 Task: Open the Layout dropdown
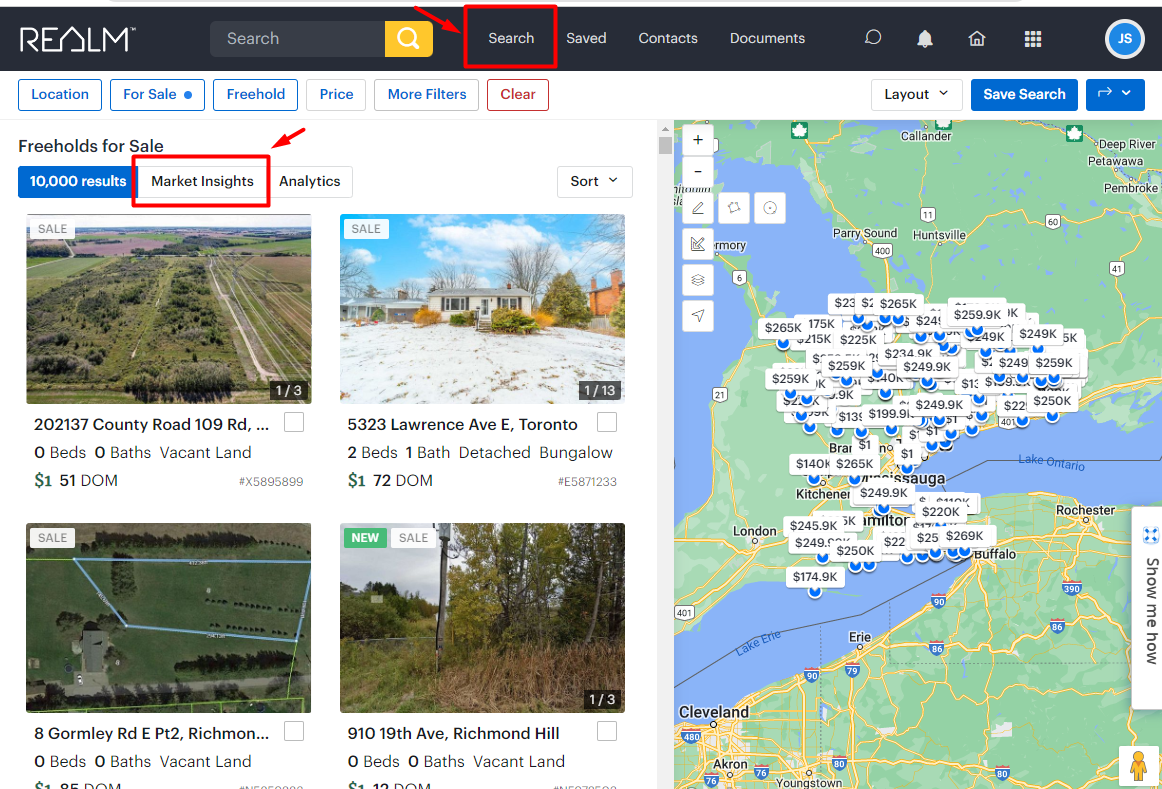pos(916,95)
